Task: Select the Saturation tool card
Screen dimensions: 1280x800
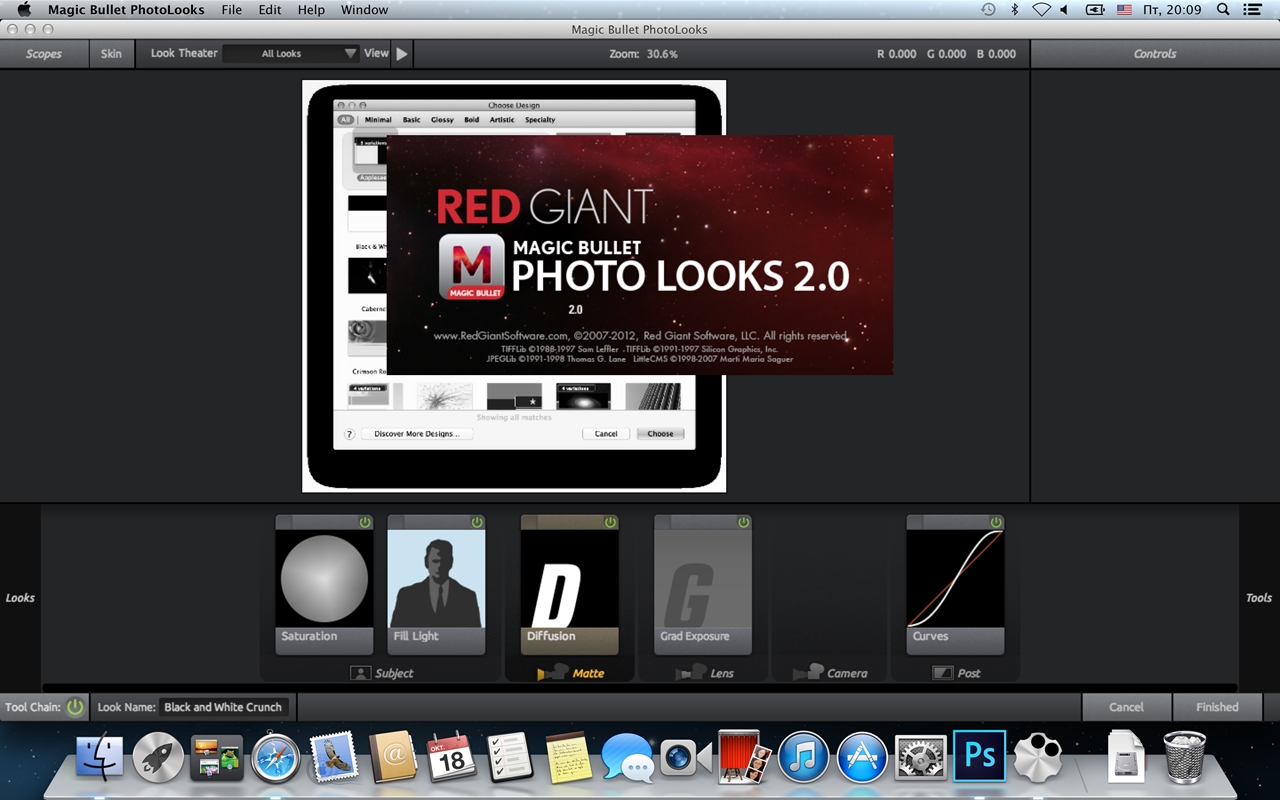Action: (x=324, y=585)
